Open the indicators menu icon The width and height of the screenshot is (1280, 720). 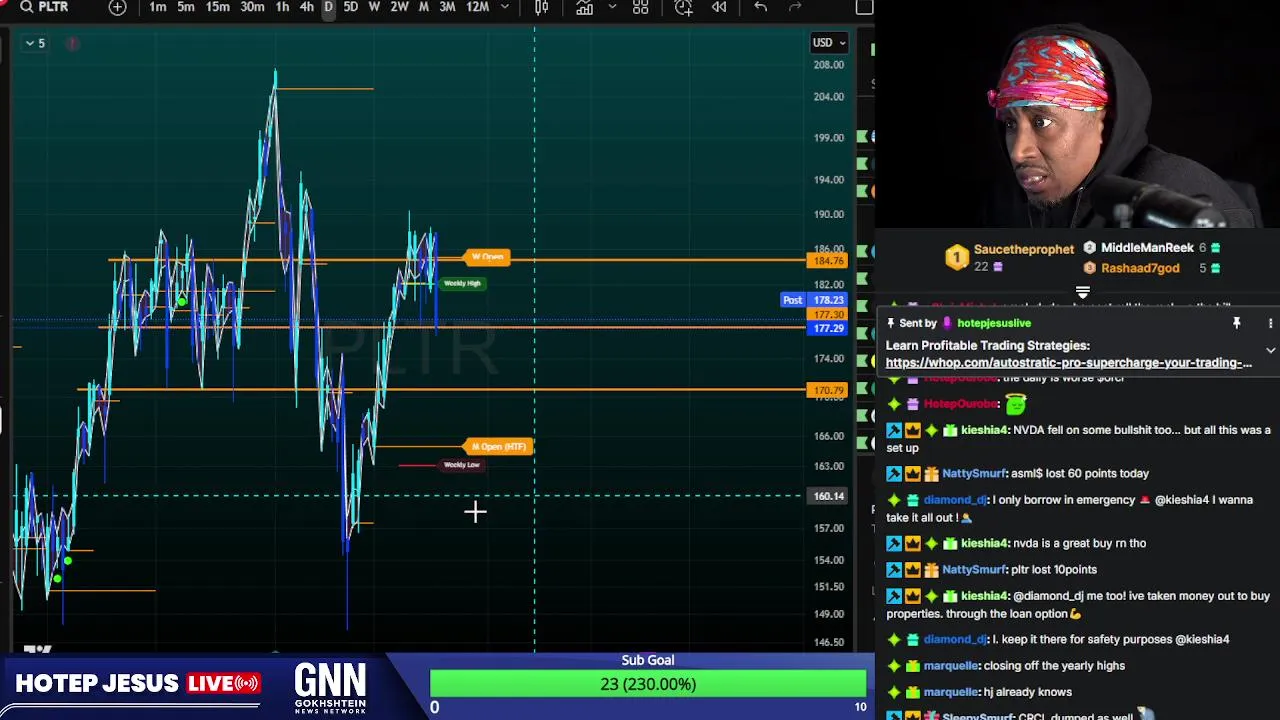pos(584,7)
